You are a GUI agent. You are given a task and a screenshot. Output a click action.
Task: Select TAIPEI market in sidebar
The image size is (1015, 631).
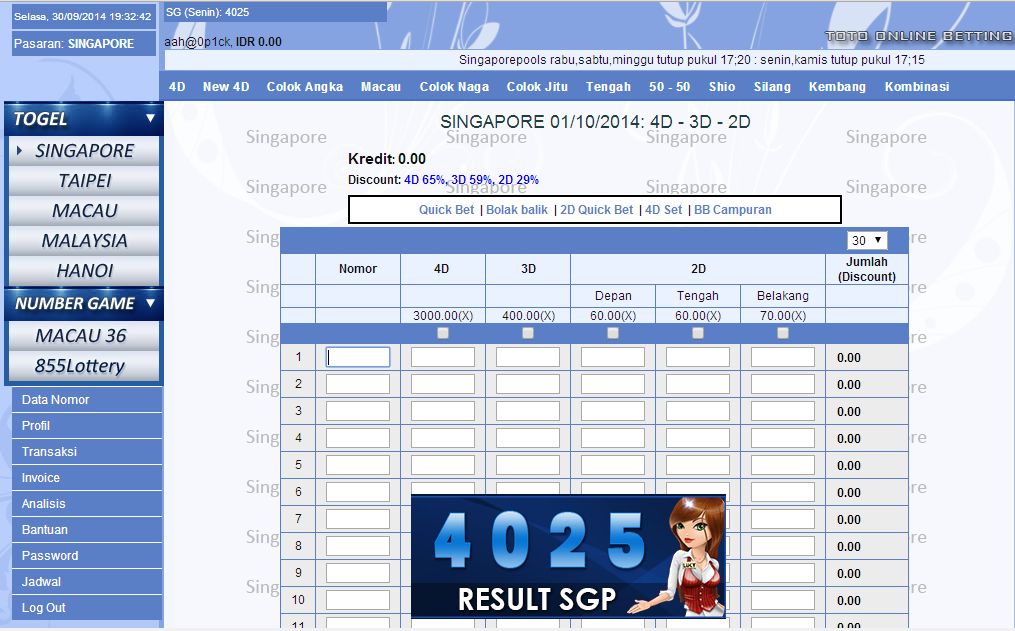tap(84, 181)
